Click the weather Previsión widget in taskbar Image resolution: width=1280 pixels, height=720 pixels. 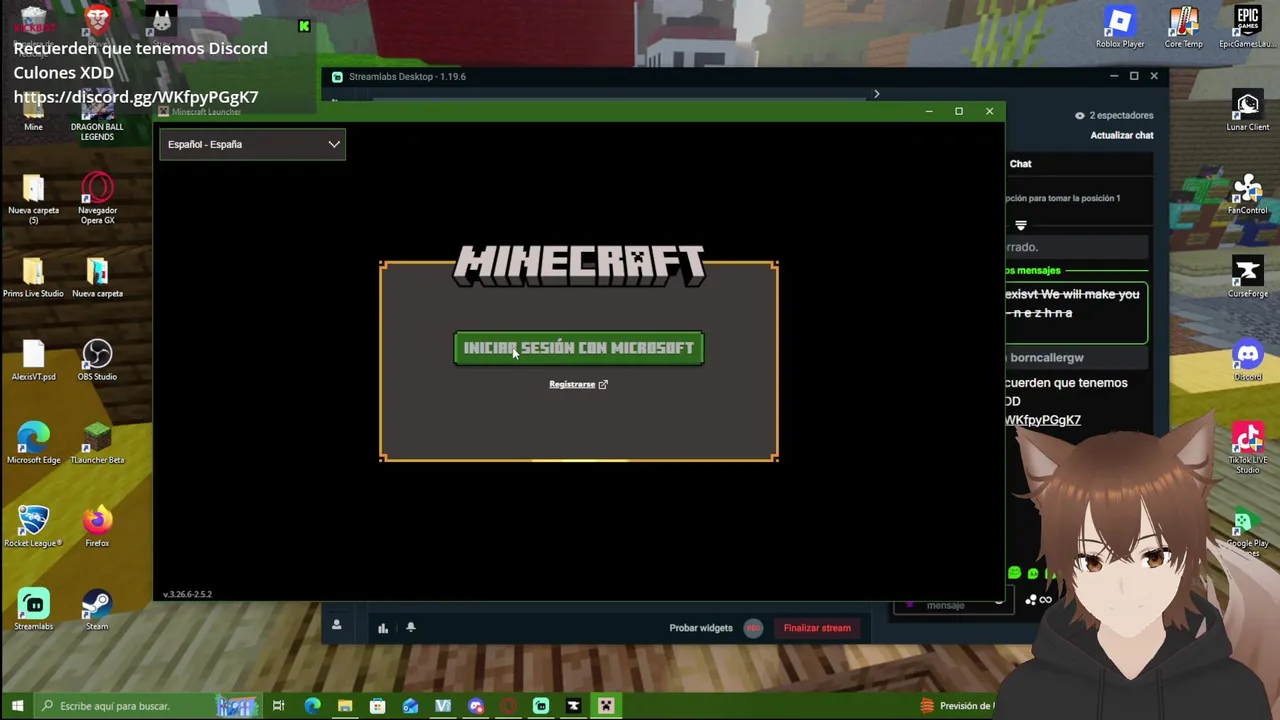(957, 706)
